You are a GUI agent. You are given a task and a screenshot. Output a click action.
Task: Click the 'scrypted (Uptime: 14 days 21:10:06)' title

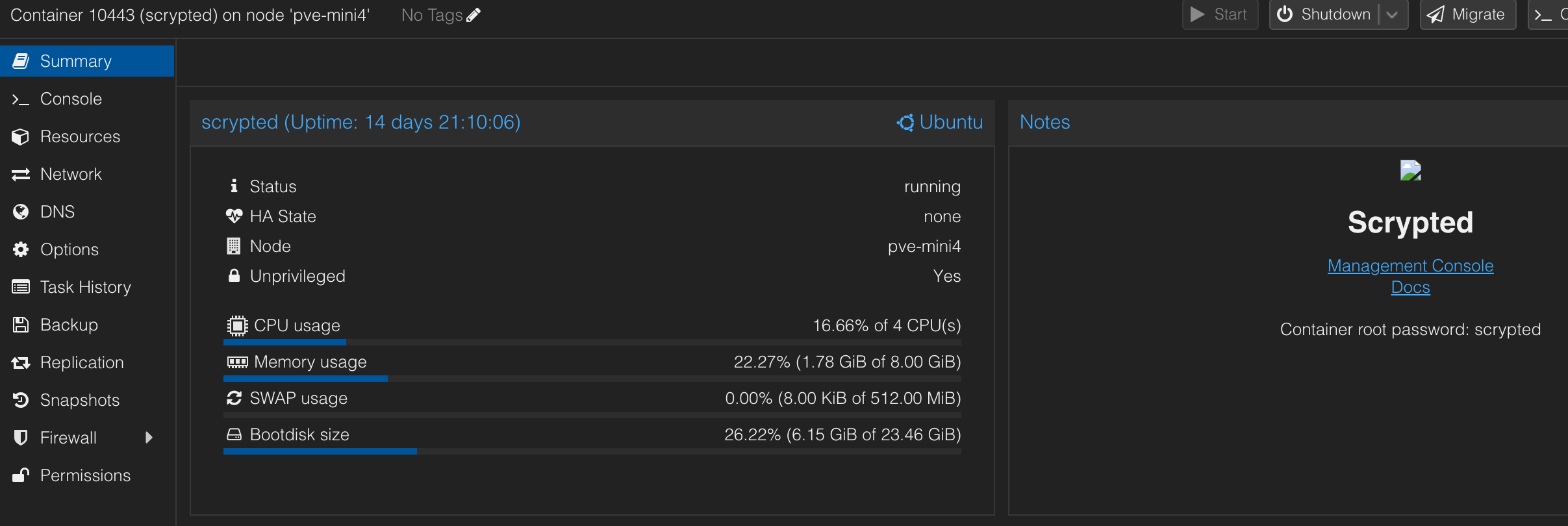pos(361,122)
